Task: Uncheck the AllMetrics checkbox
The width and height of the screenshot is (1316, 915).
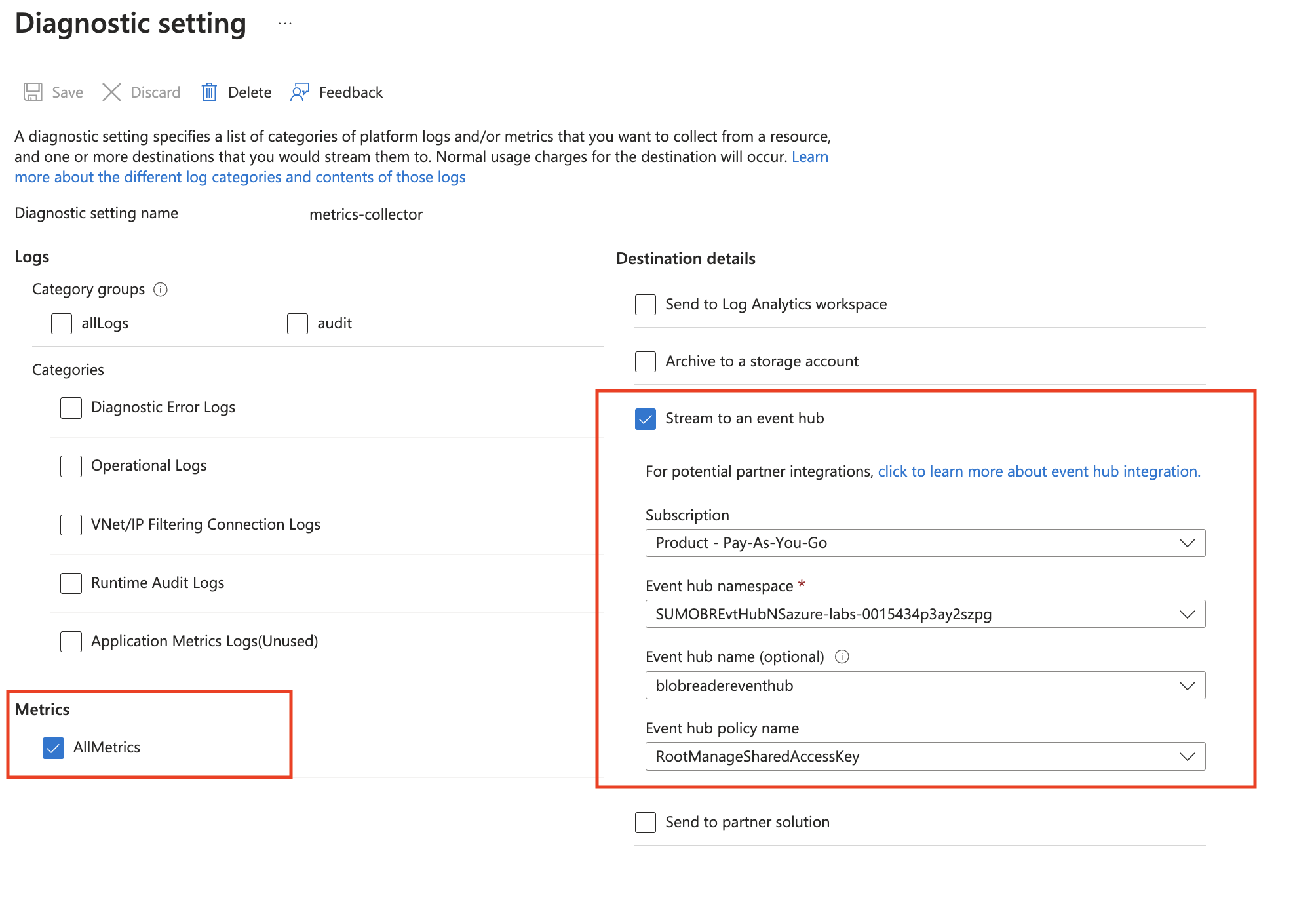Action: pos(53,748)
